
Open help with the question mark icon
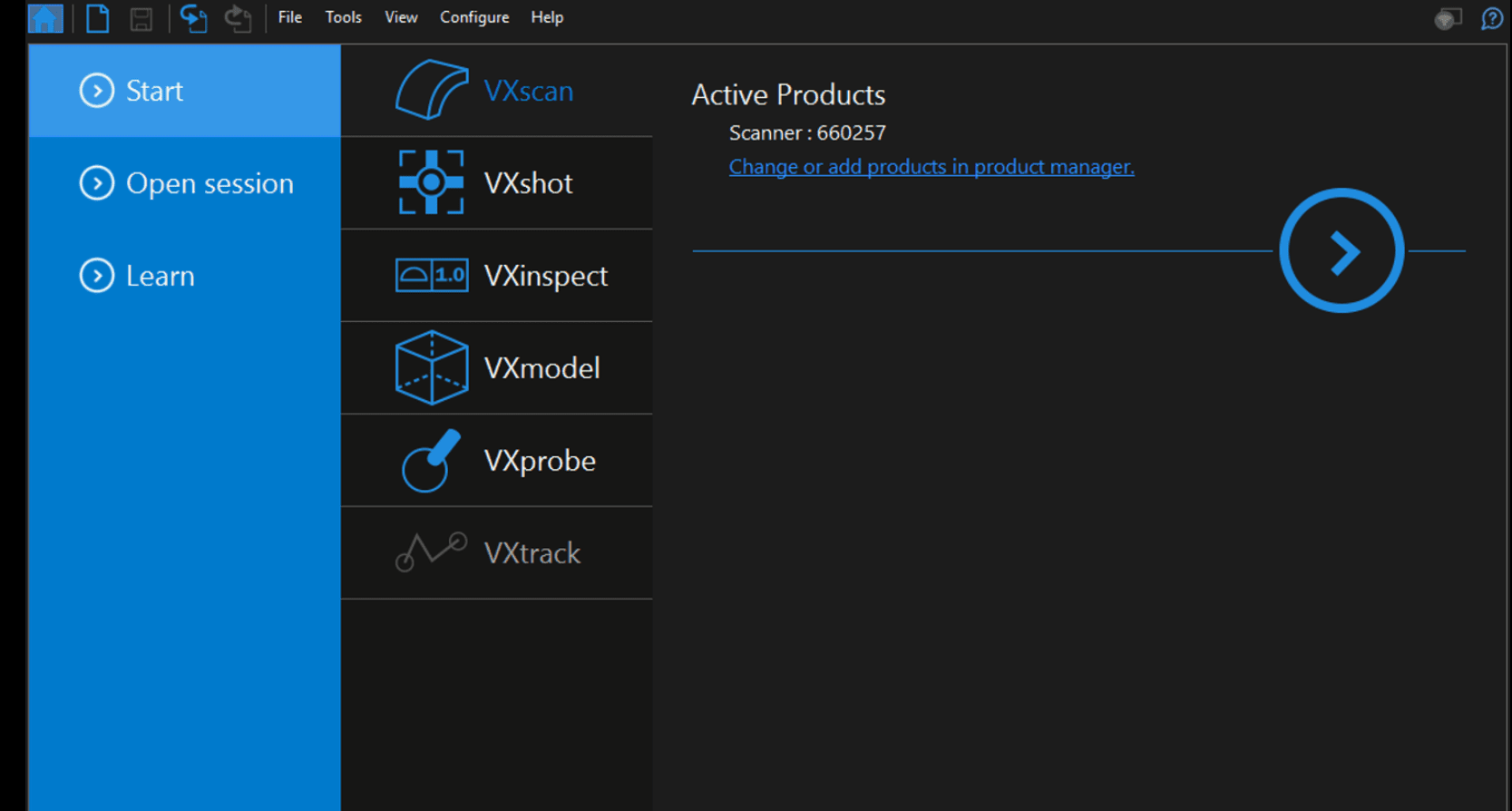[x=1492, y=18]
